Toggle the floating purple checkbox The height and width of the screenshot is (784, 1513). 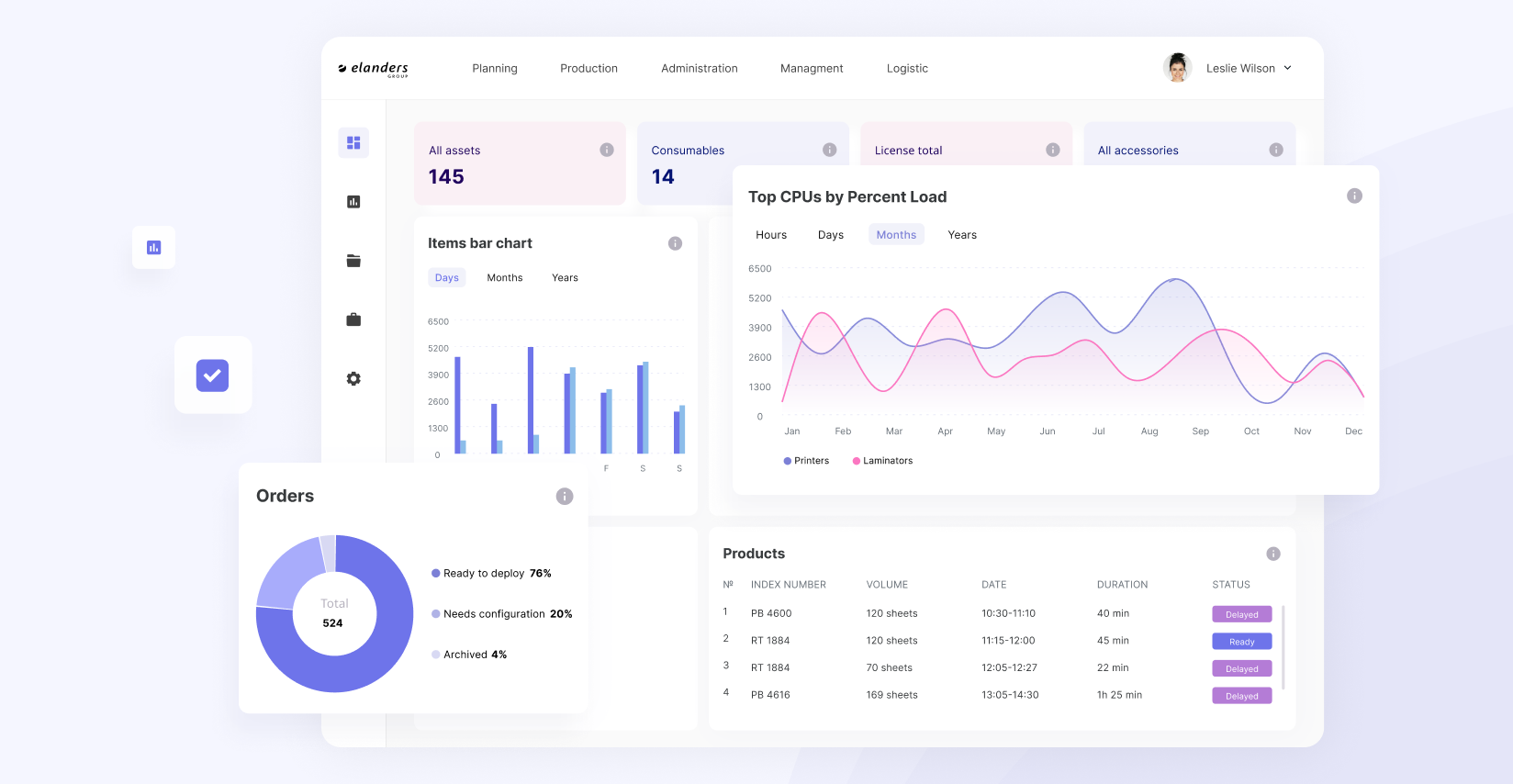(x=212, y=375)
